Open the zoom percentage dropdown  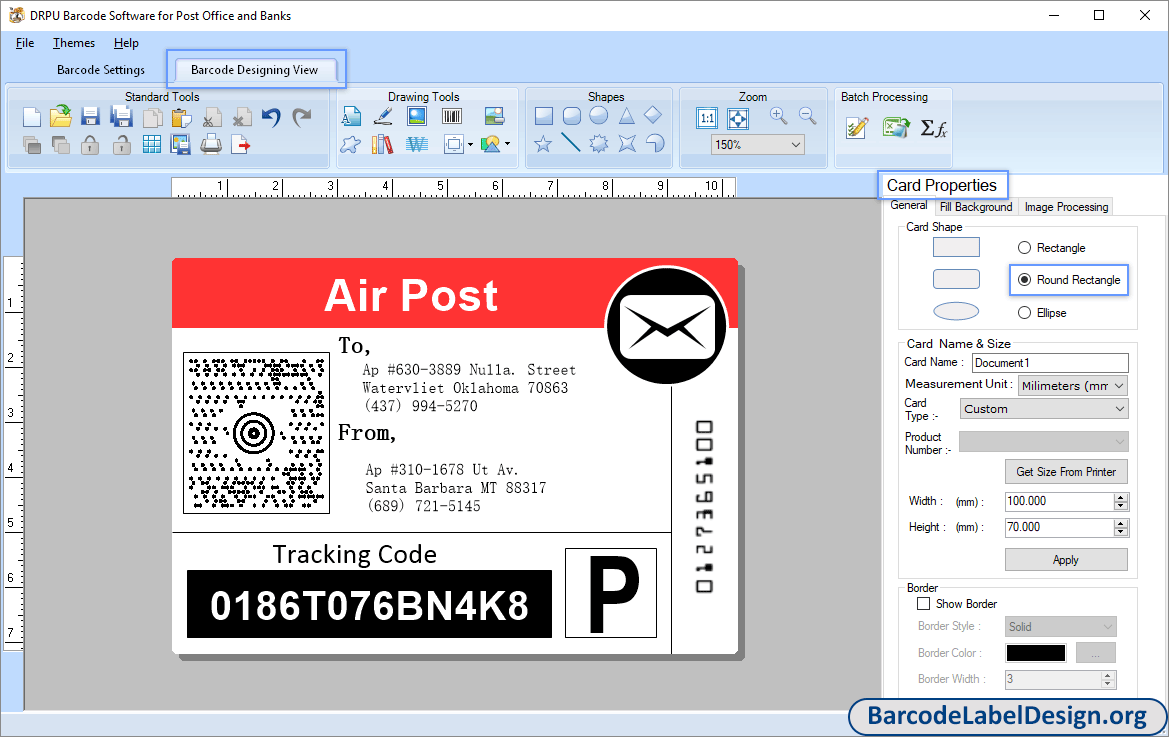[795, 145]
